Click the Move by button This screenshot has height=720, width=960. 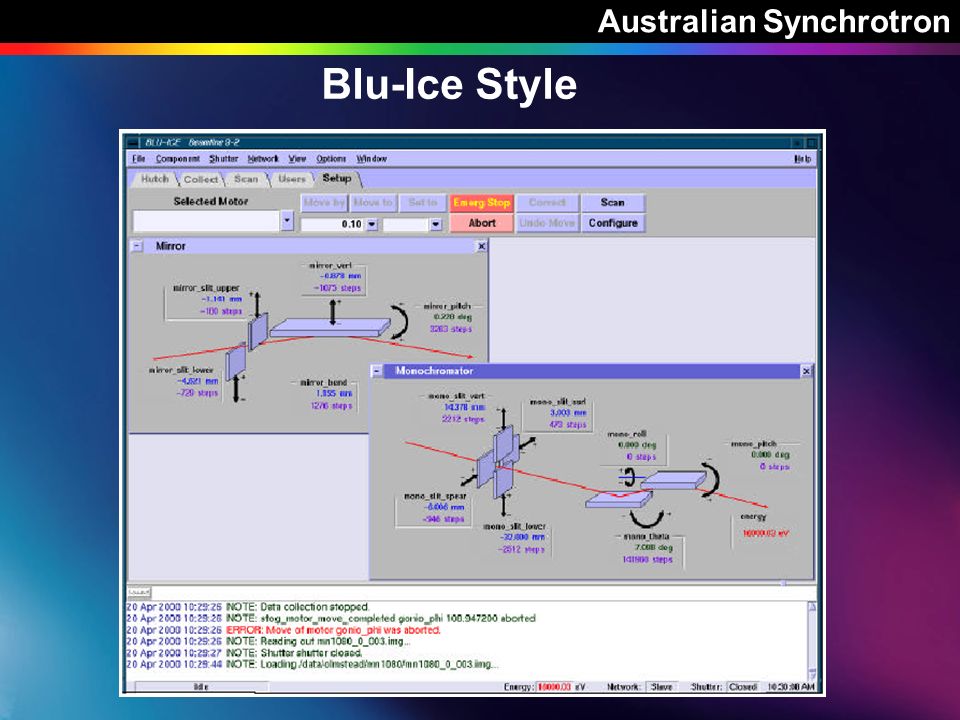point(324,203)
